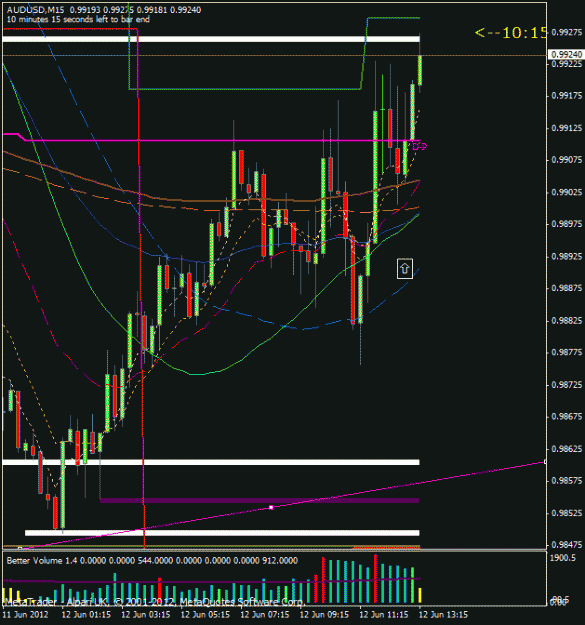Click the magenta DP pivot label
The height and width of the screenshot is (625, 585).
point(419,147)
